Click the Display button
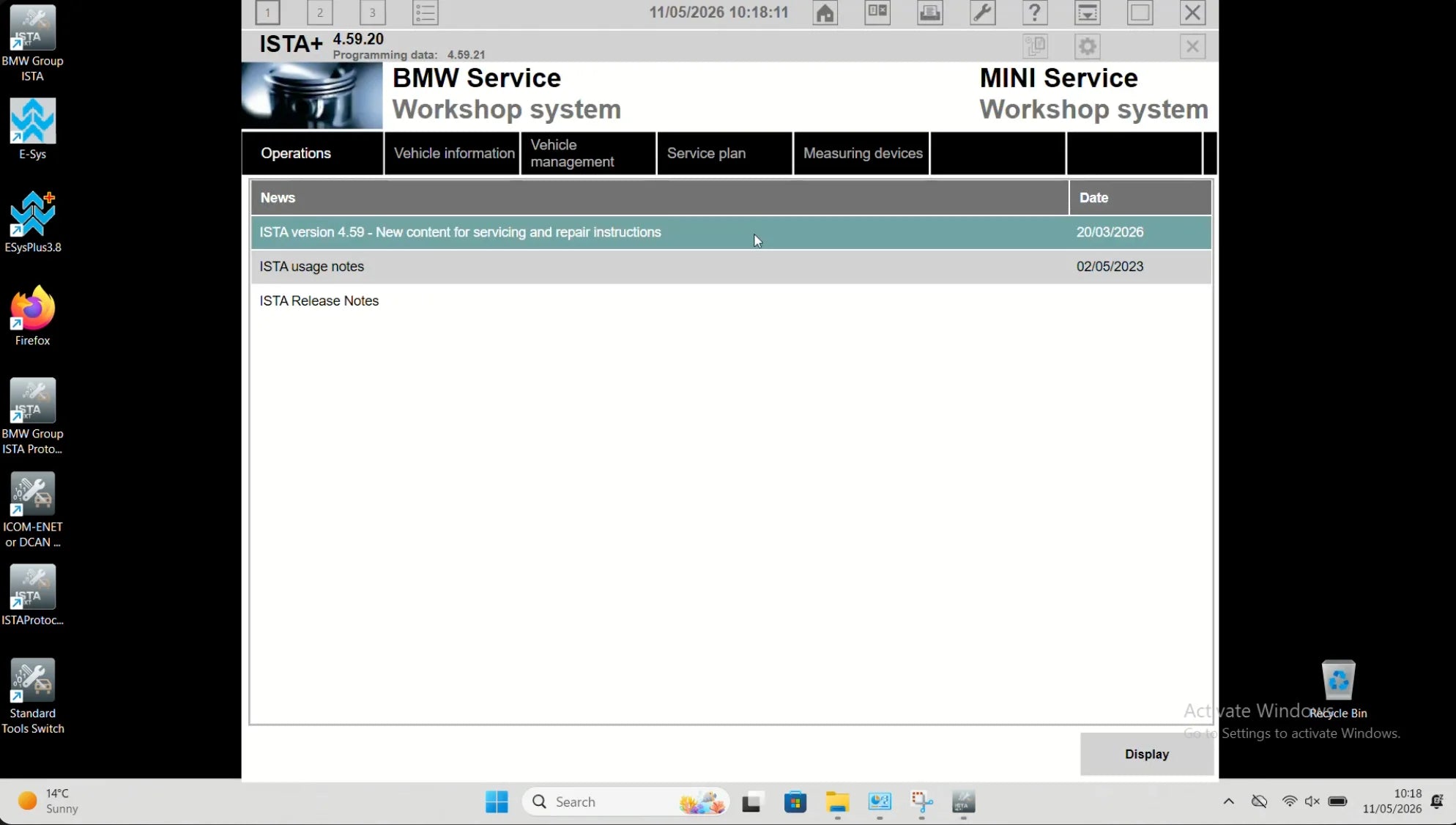This screenshot has height=825, width=1456. tap(1147, 754)
